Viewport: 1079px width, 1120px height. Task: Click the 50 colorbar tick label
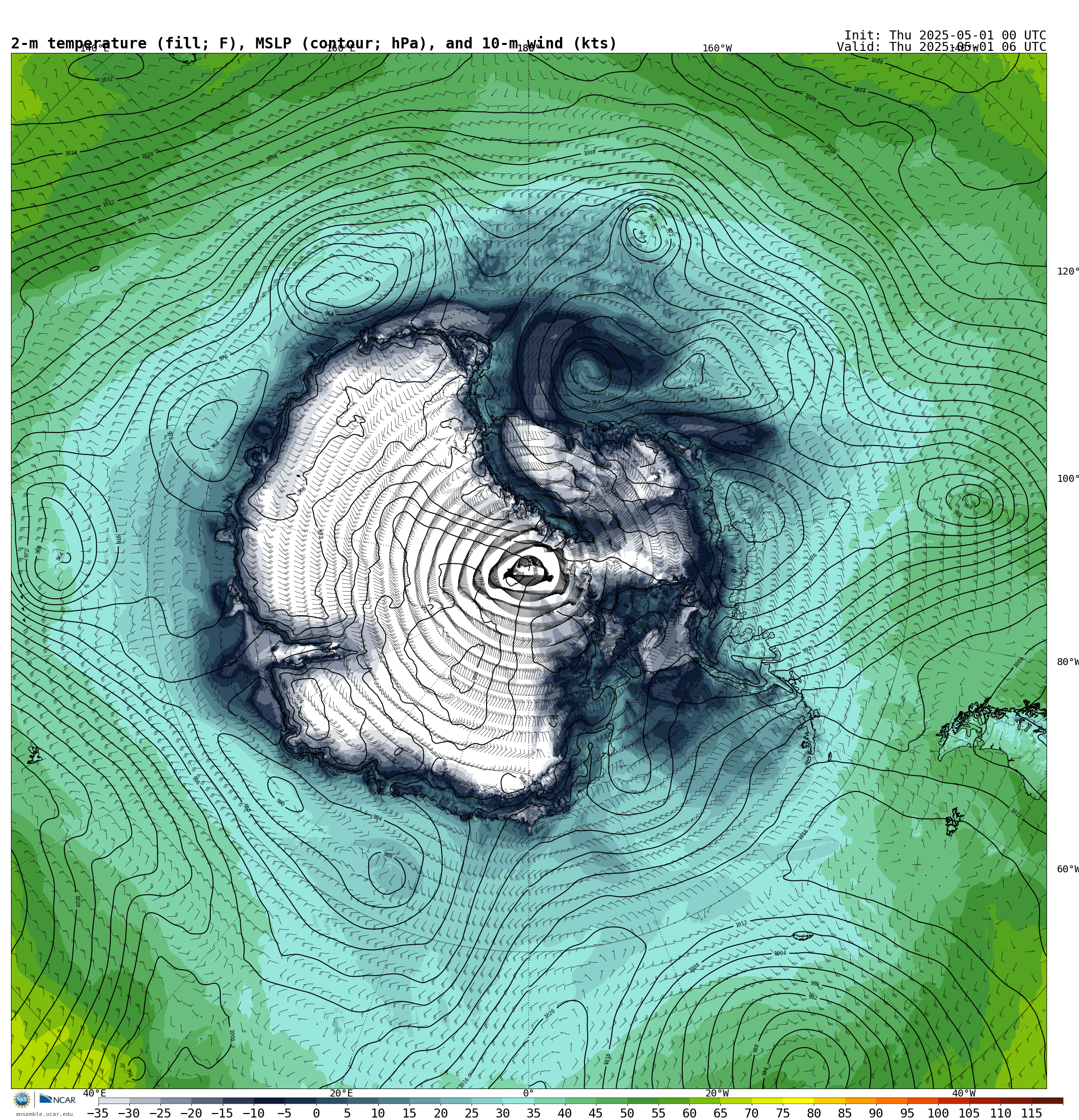627,1113
